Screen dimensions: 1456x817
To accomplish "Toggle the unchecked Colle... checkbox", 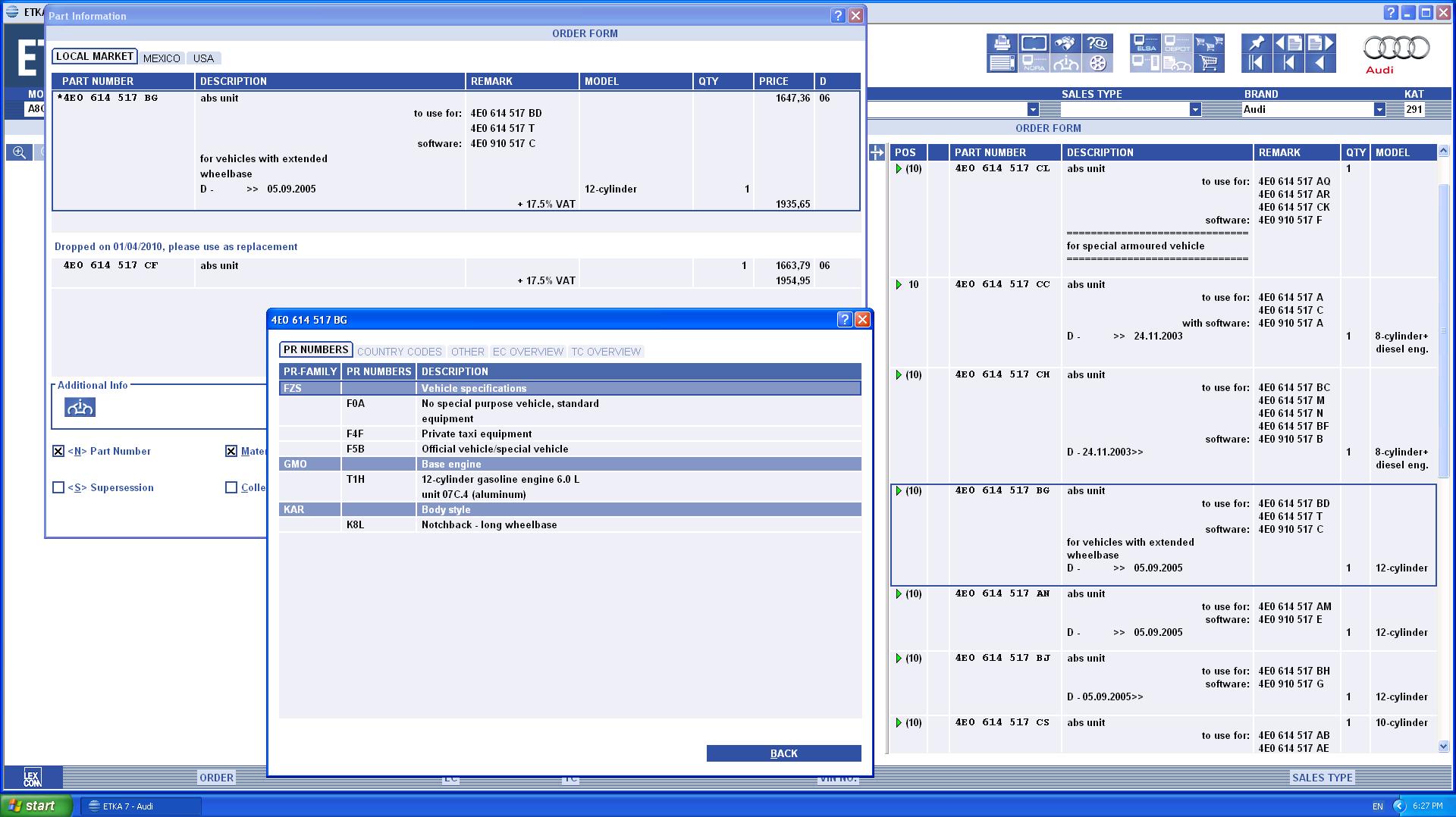I will tap(231, 487).
